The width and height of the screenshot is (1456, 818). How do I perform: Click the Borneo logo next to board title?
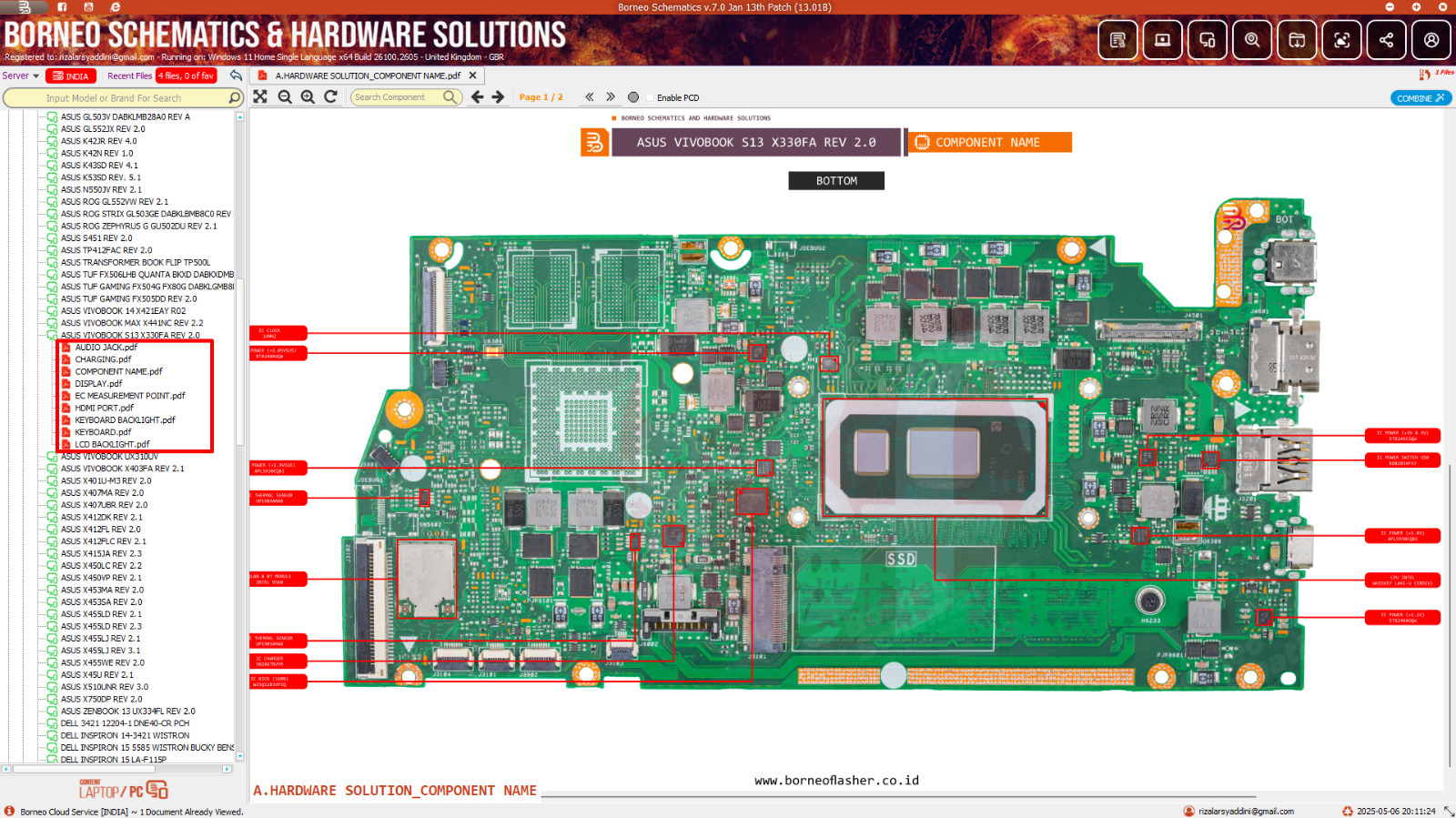tap(594, 142)
